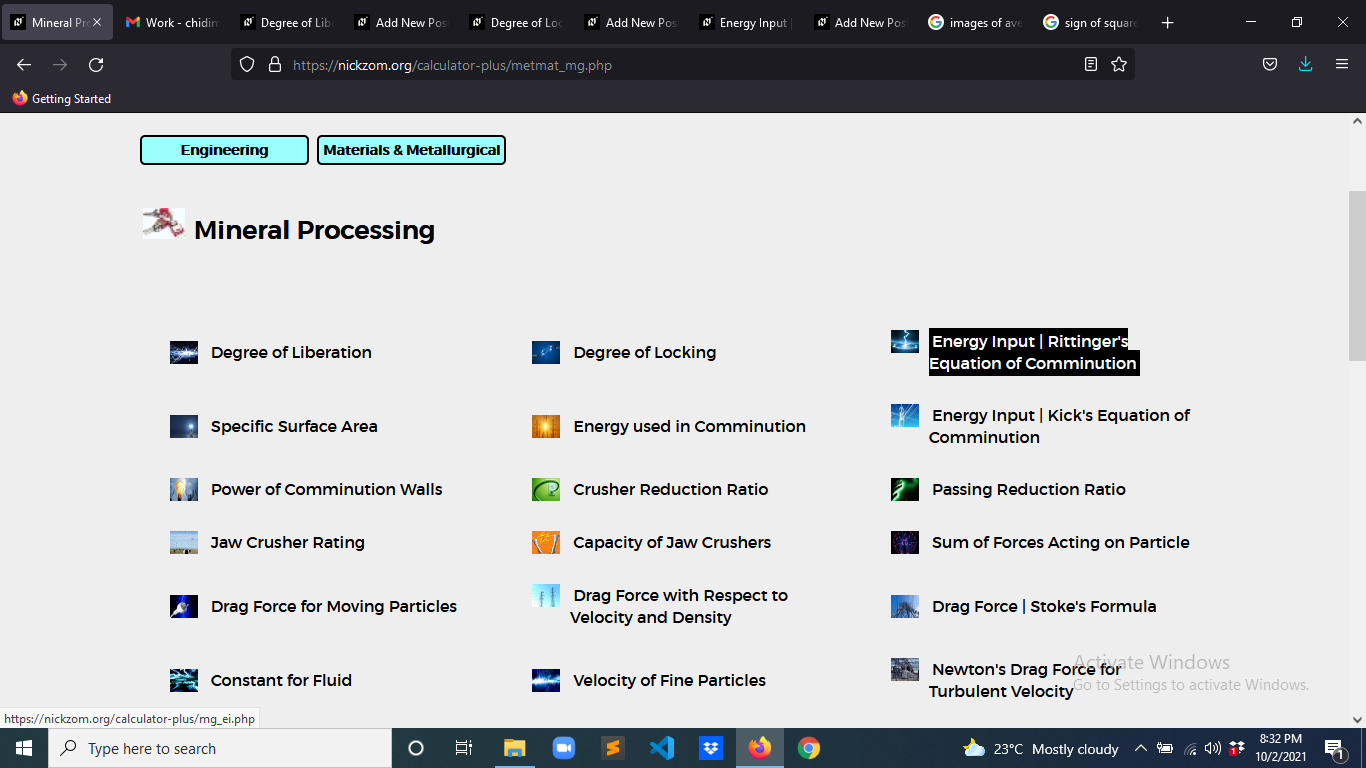The image size is (1366, 768).
Task: Click the Degree of Liberation thumbnail icon
Action: click(x=184, y=352)
